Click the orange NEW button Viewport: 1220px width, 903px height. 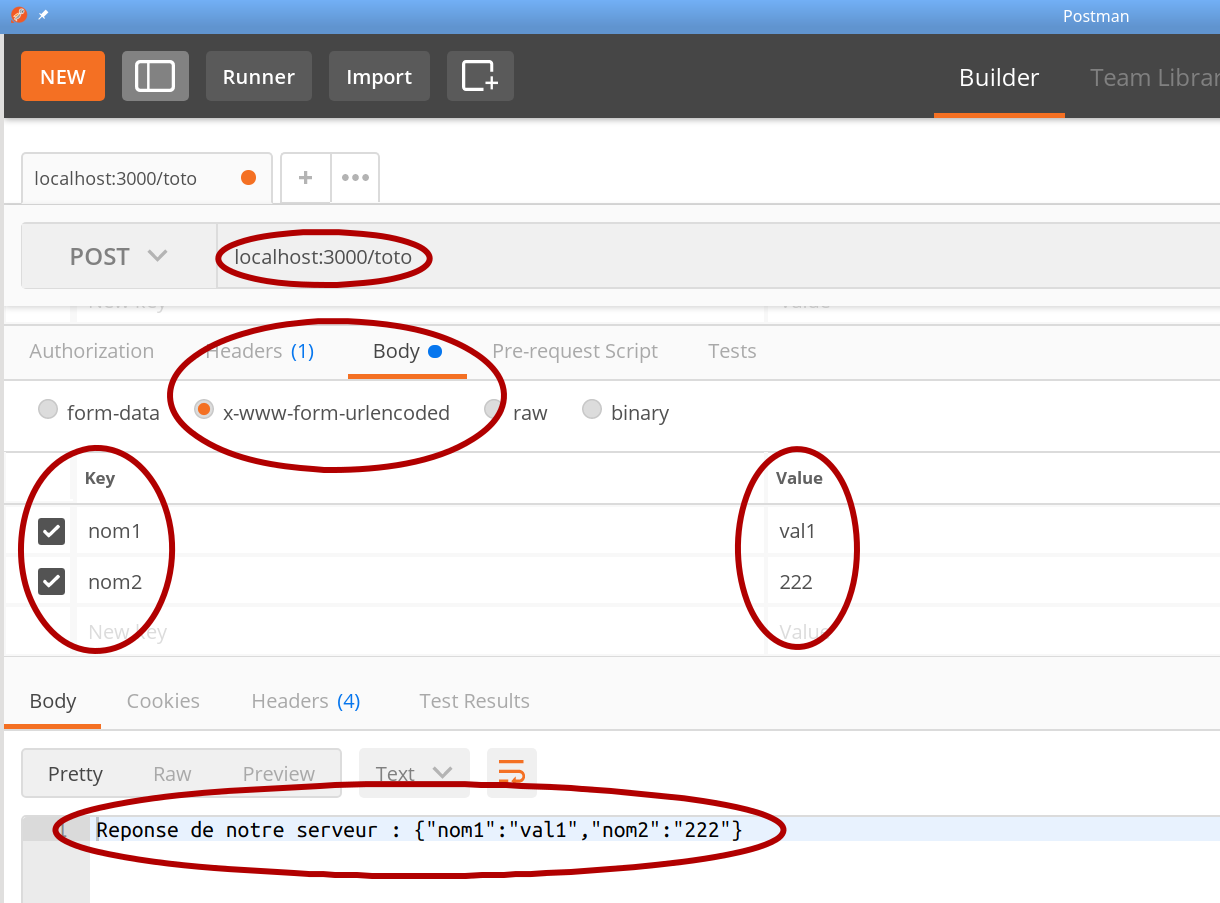[x=63, y=77]
